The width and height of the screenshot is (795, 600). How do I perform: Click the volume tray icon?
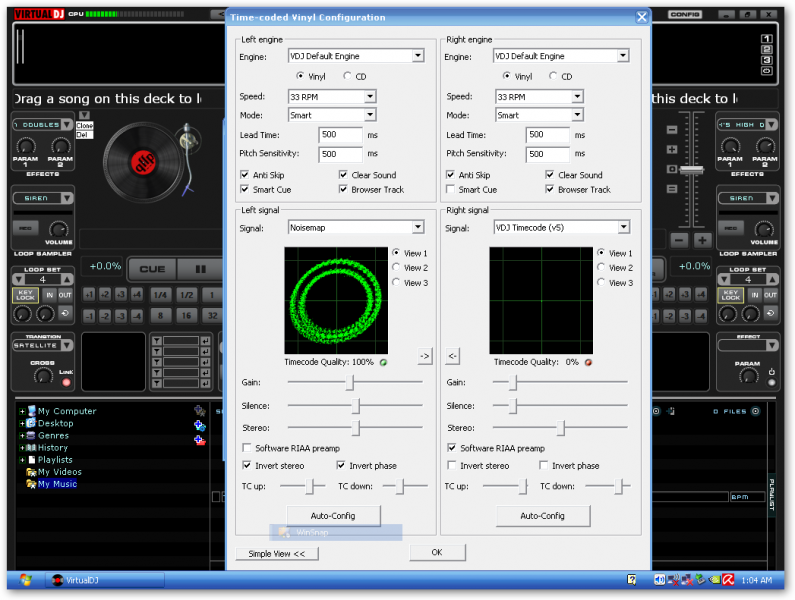click(x=659, y=580)
